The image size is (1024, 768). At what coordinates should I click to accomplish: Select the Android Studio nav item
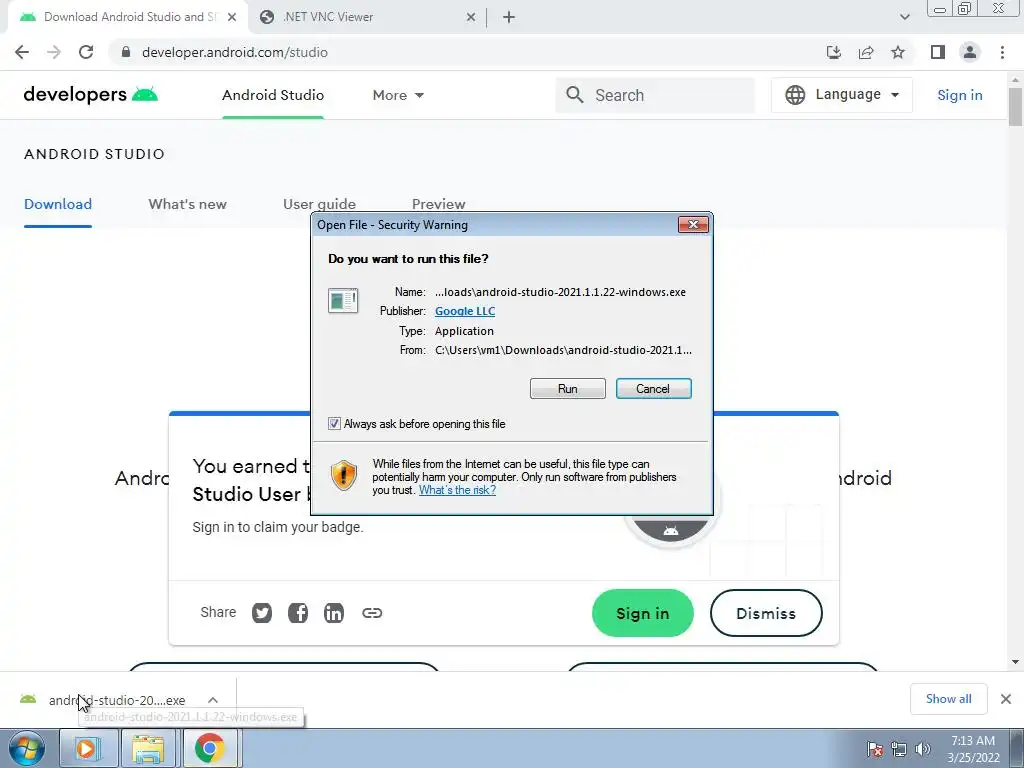pos(273,95)
